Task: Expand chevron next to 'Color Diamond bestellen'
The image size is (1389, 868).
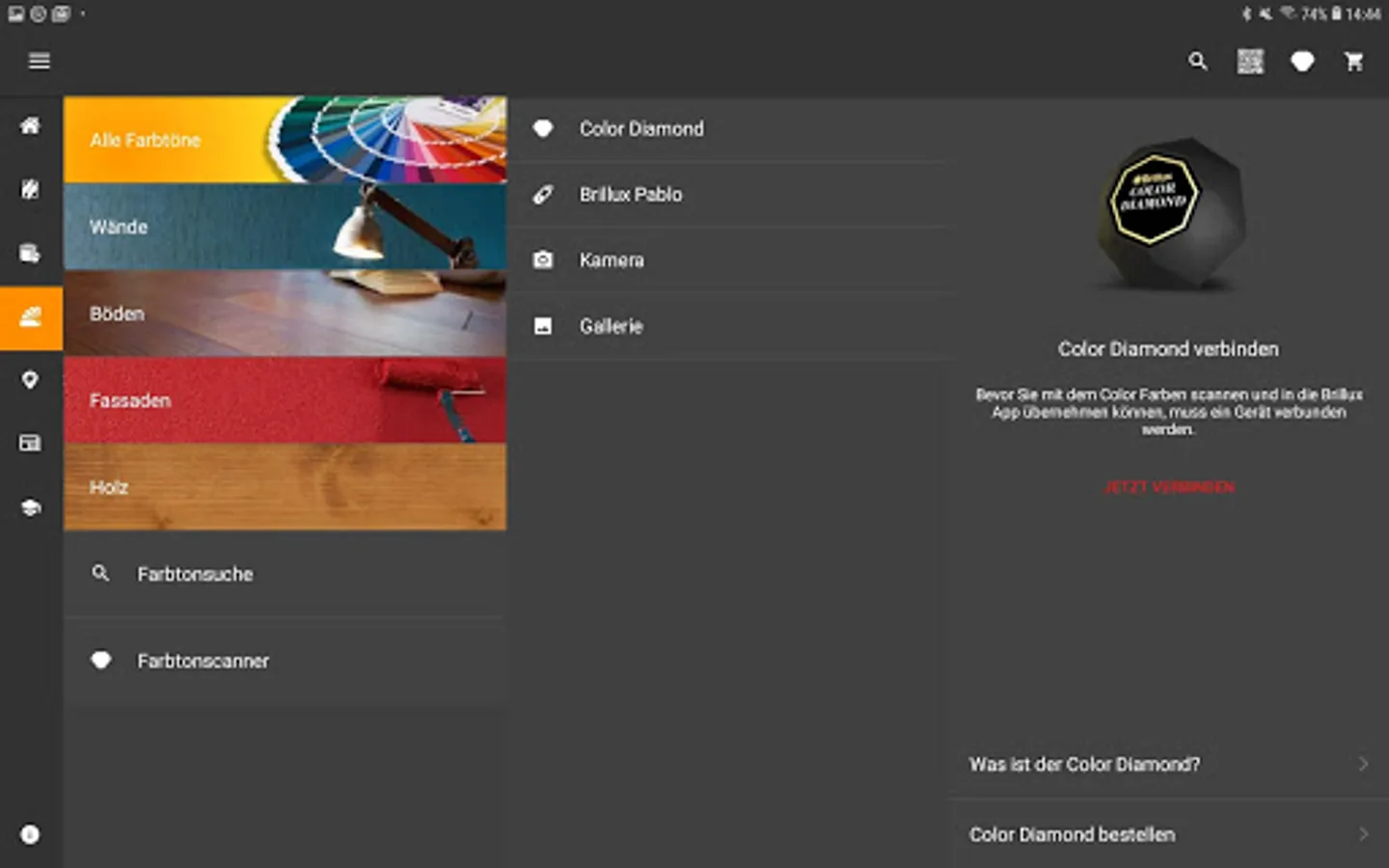Action: (x=1363, y=834)
